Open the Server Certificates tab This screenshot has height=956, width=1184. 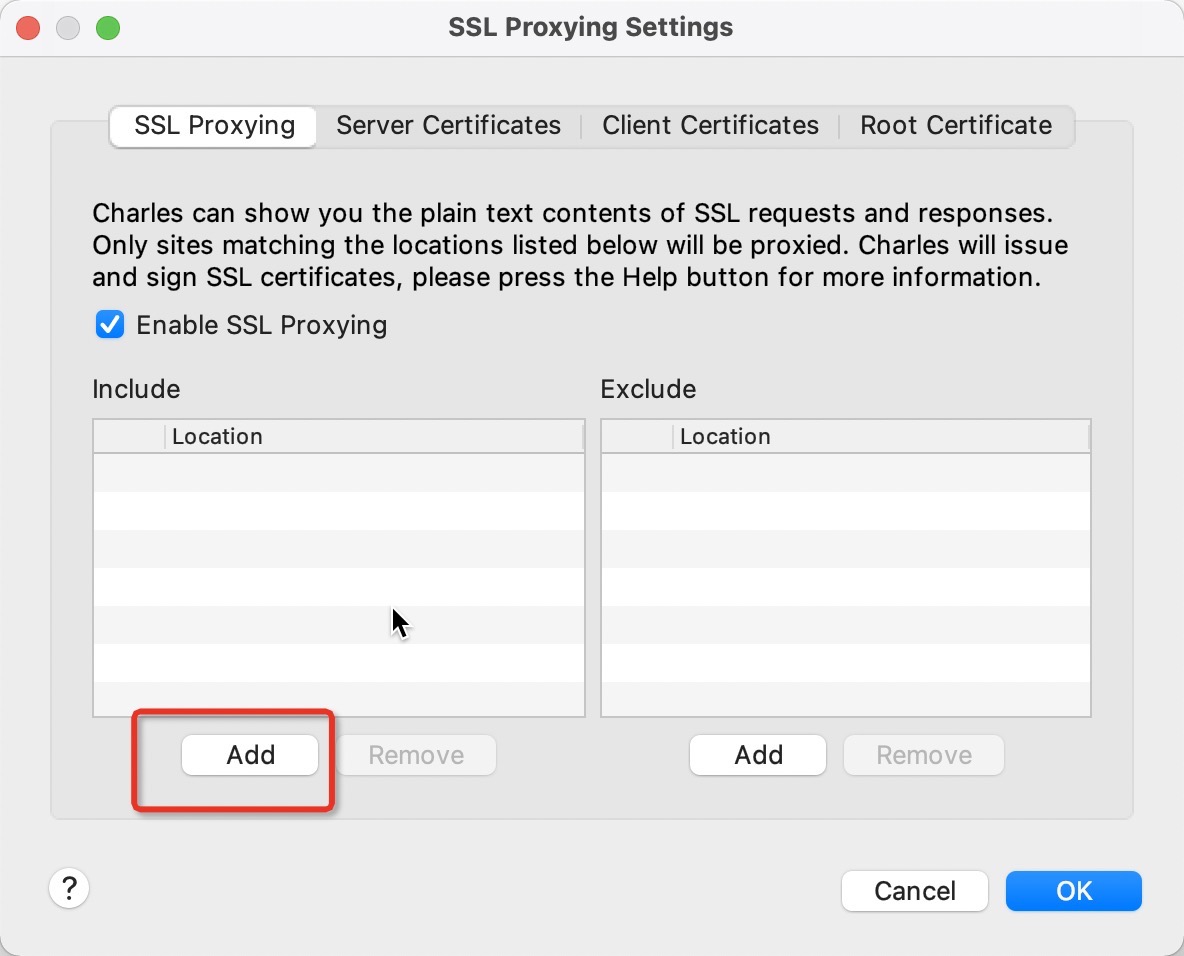(x=449, y=125)
